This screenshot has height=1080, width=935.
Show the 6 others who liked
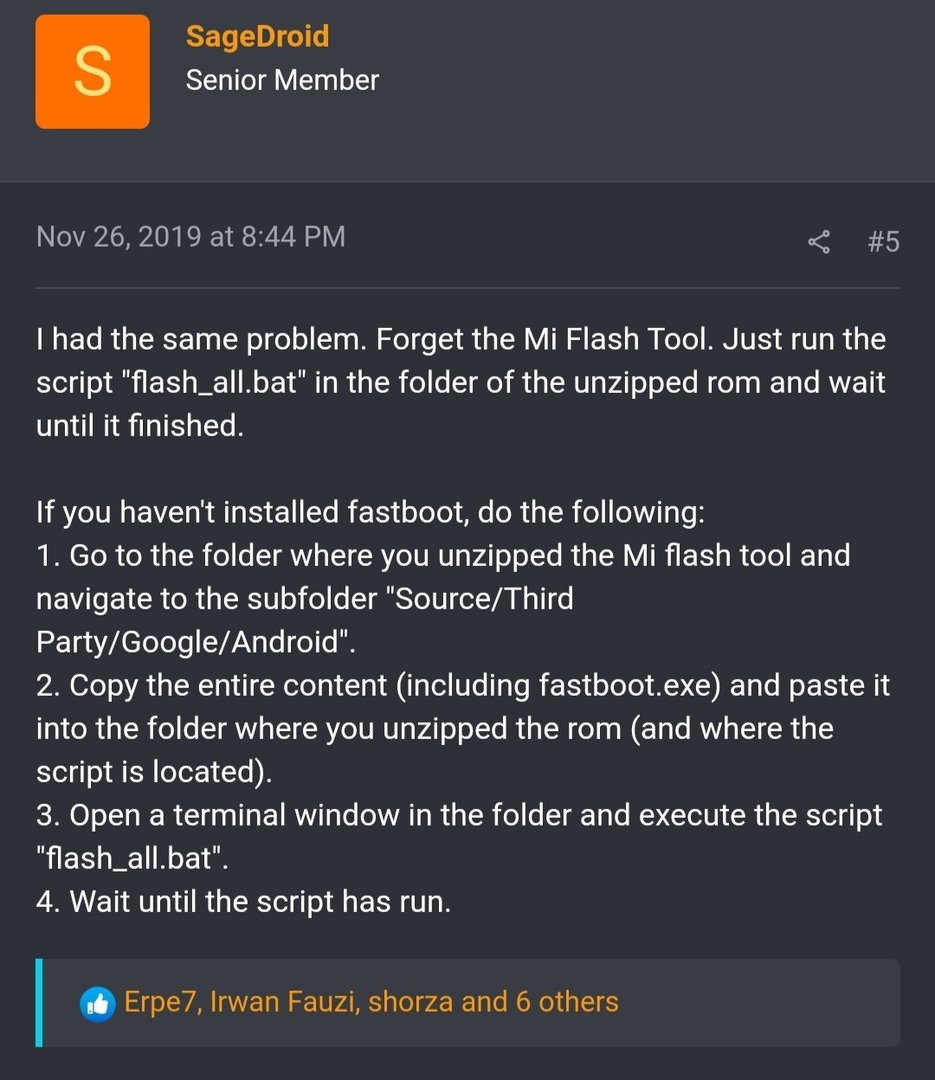(567, 1002)
